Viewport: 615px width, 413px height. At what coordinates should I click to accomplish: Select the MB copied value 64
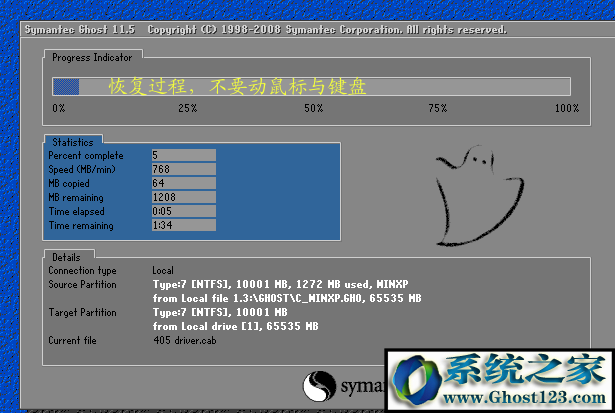coord(184,183)
